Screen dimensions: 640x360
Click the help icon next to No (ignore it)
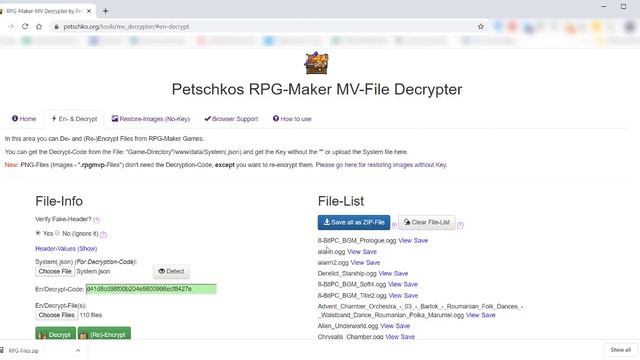(103, 234)
